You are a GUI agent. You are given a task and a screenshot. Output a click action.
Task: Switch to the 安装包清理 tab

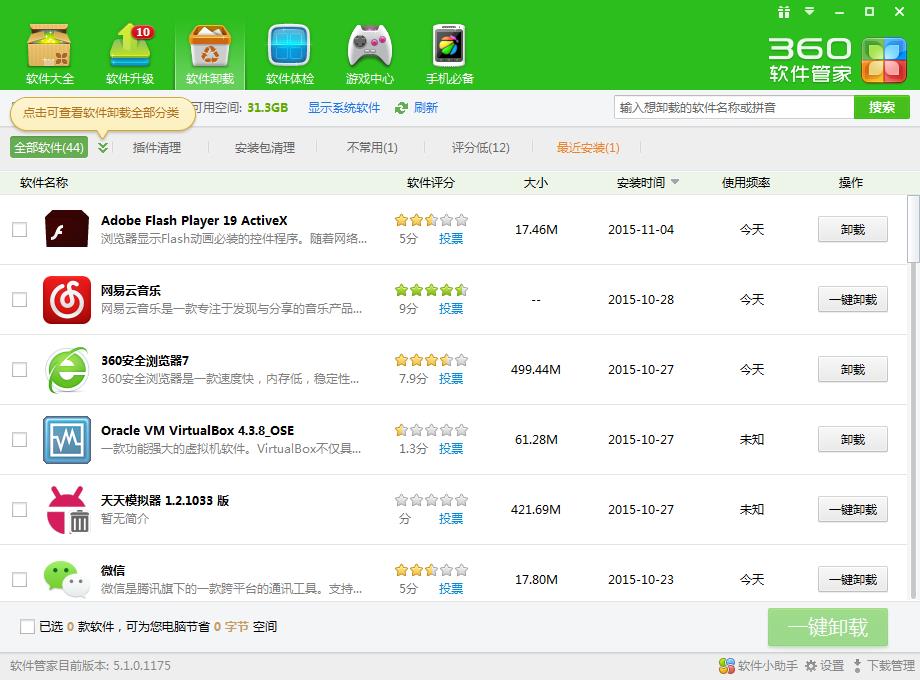pyautogui.click(x=265, y=148)
